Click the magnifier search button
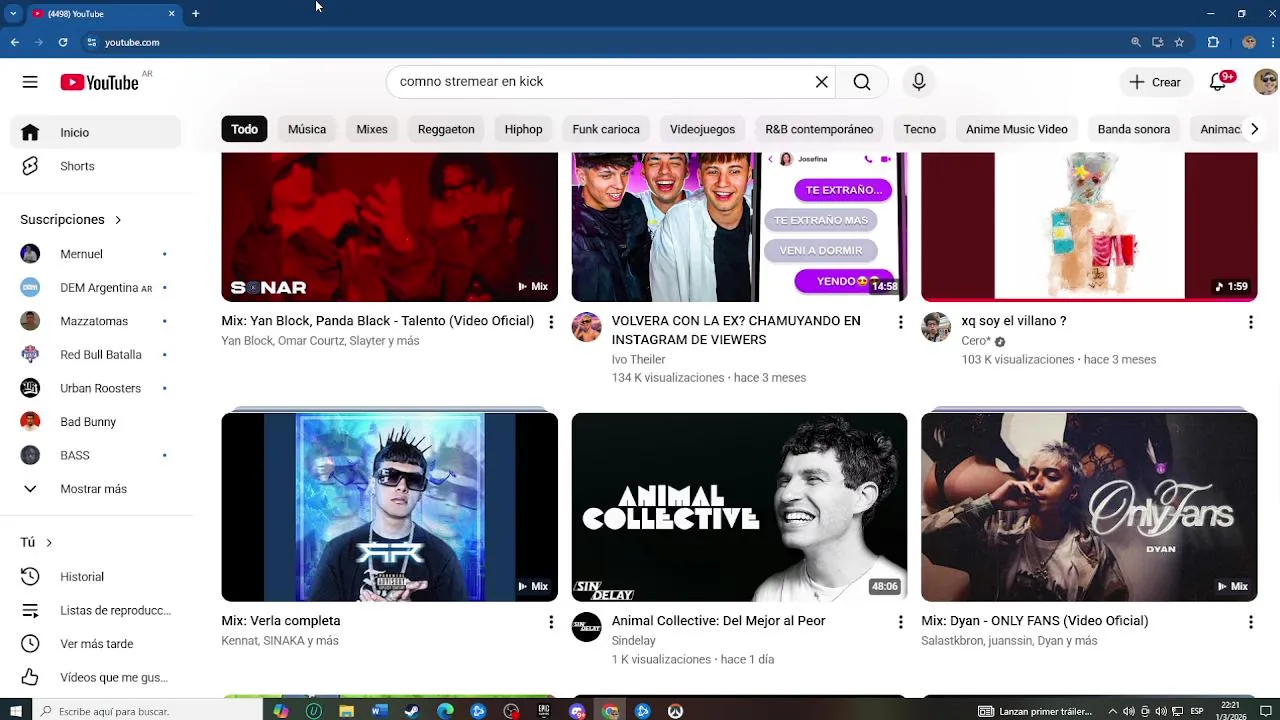Screen dimensions: 1280x720 pos(862,82)
